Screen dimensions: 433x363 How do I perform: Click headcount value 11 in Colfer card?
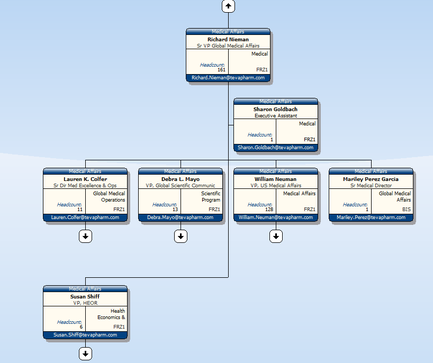point(80,210)
